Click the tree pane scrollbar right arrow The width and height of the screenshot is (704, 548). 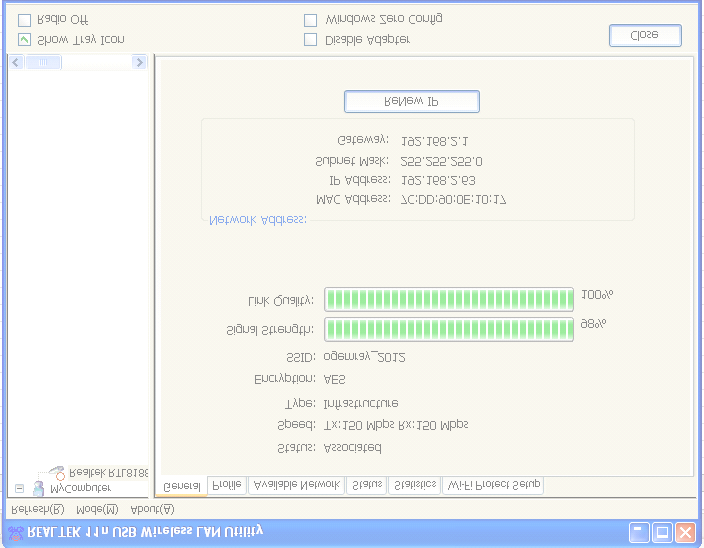click(139, 62)
